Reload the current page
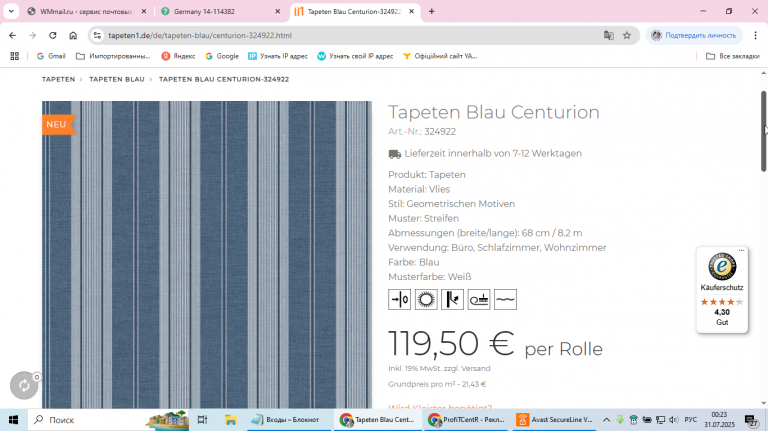Image resolution: width=768 pixels, height=431 pixels. tap(53, 35)
